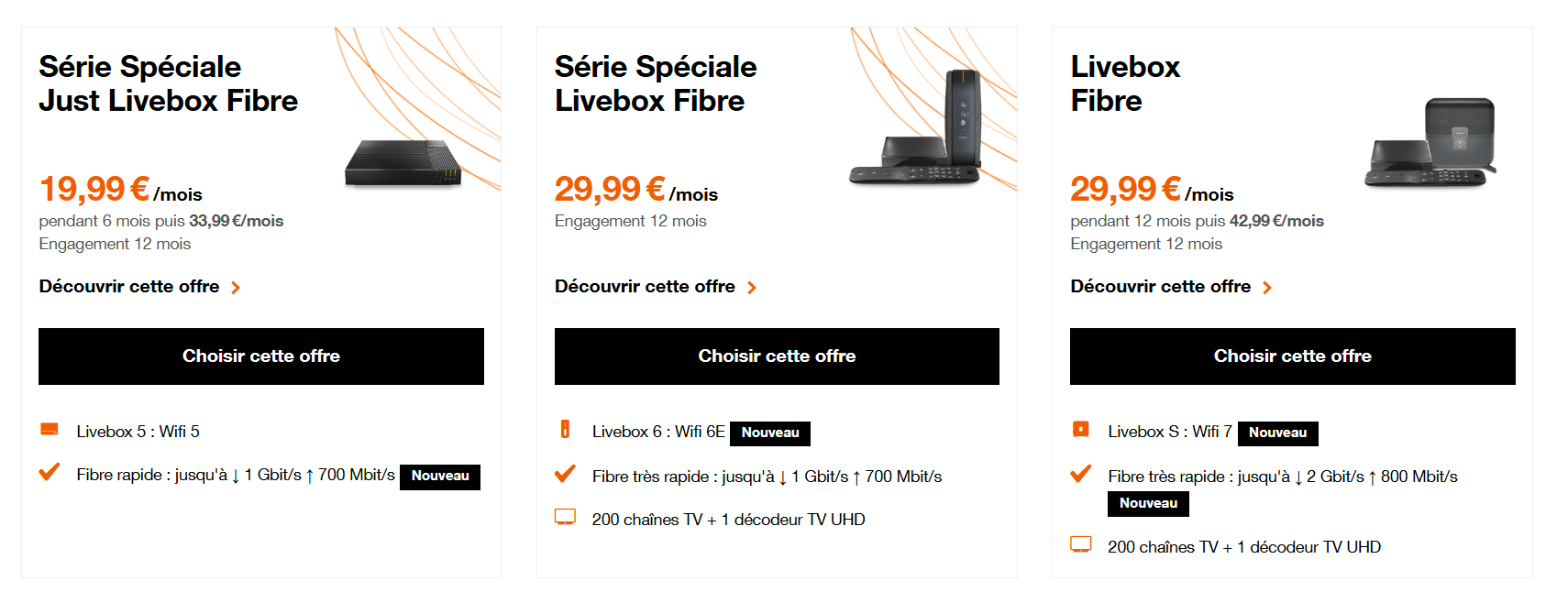Click the Livebox S Wifi 7 icon
Viewport: 1568px width, 603px height.
(1081, 429)
